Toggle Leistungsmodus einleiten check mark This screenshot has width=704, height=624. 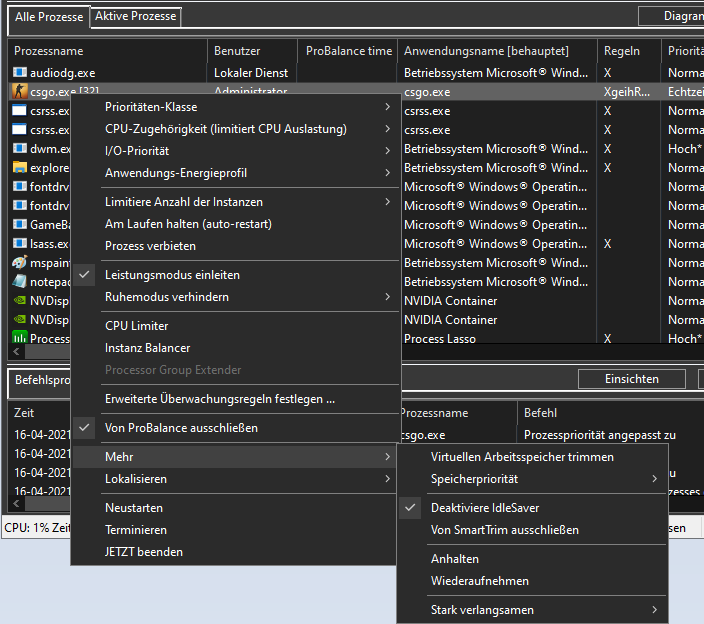click(84, 274)
